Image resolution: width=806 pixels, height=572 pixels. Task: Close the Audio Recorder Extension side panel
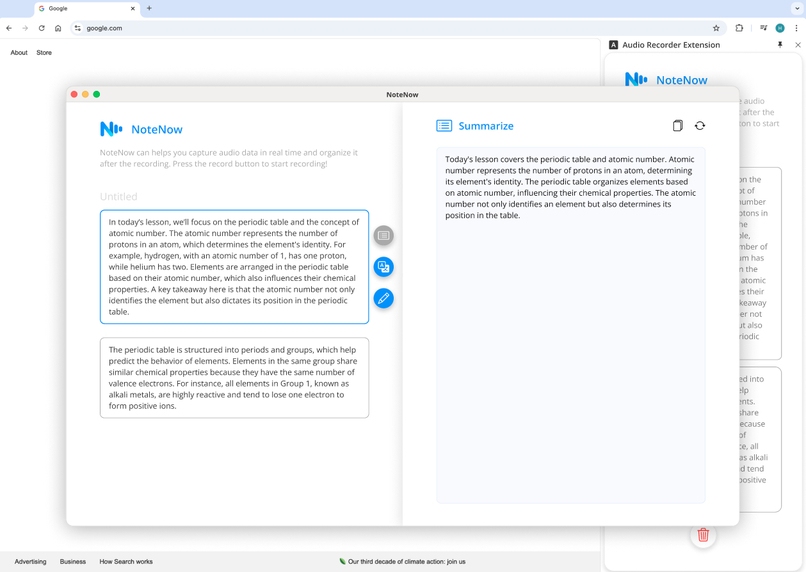[x=798, y=45]
